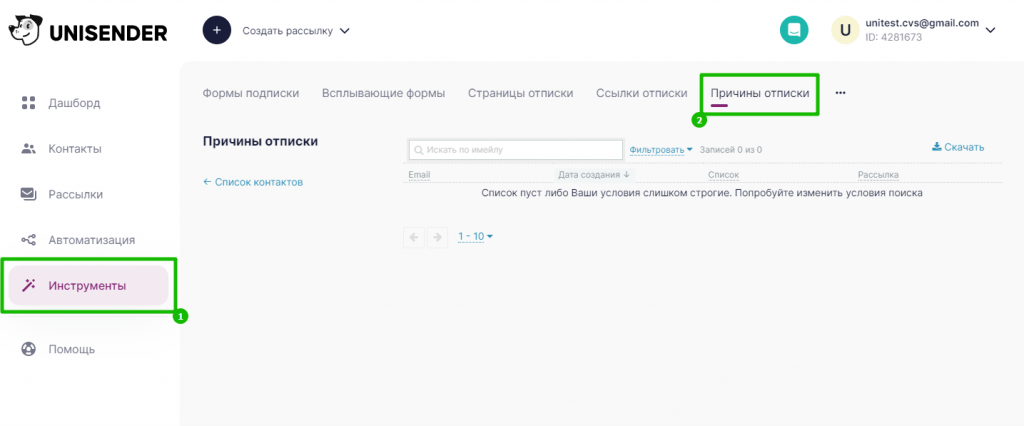Open the Фильтровать filter dropdown
Image resolution: width=1024 pixels, height=426 pixels.
(661, 150)
